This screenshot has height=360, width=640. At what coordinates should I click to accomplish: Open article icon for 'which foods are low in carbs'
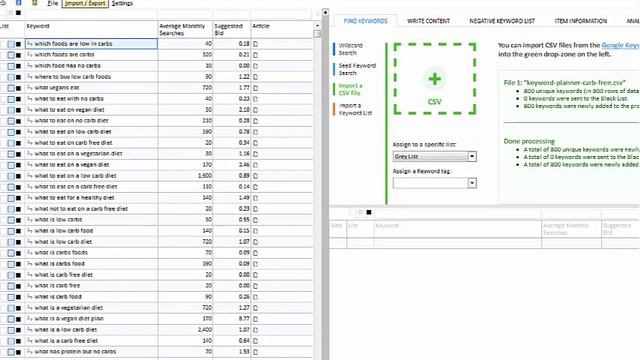coord(256,44)
